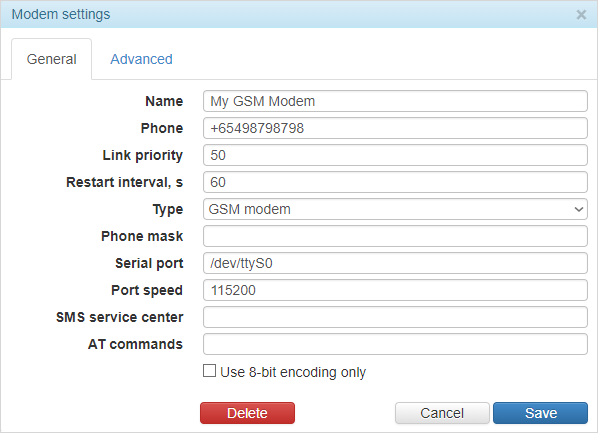Viewport: 598px width, 433px height.
Task: Click the Modem settings title bar
Action: click(x=299, y=14)
